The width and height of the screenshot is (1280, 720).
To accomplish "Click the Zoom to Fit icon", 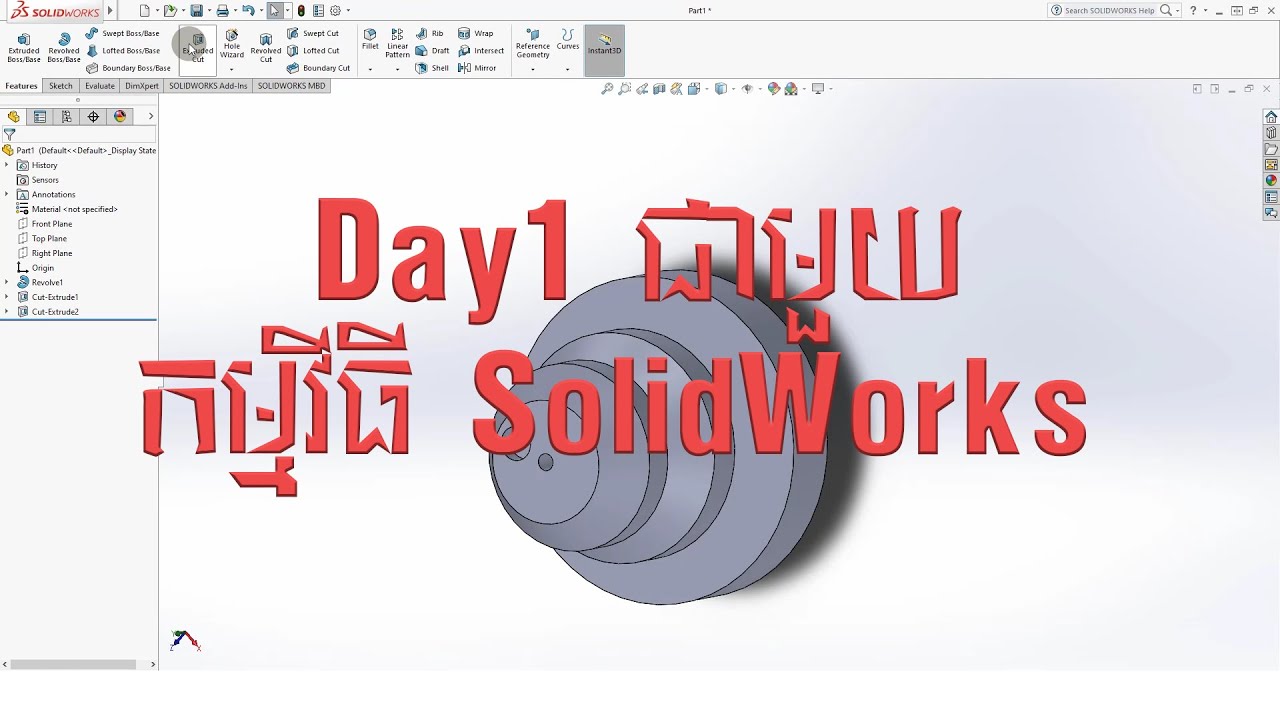I will coord(606,89).
